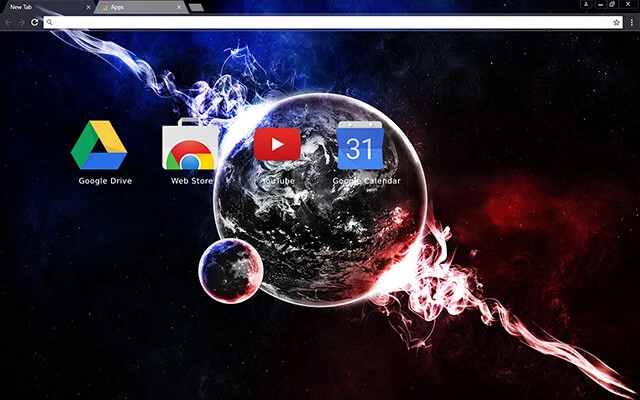Image resolution: width=640 pixels, height=400 pixels.
Task: Minimize the Chrome window
Action: [x=600, y=4]
